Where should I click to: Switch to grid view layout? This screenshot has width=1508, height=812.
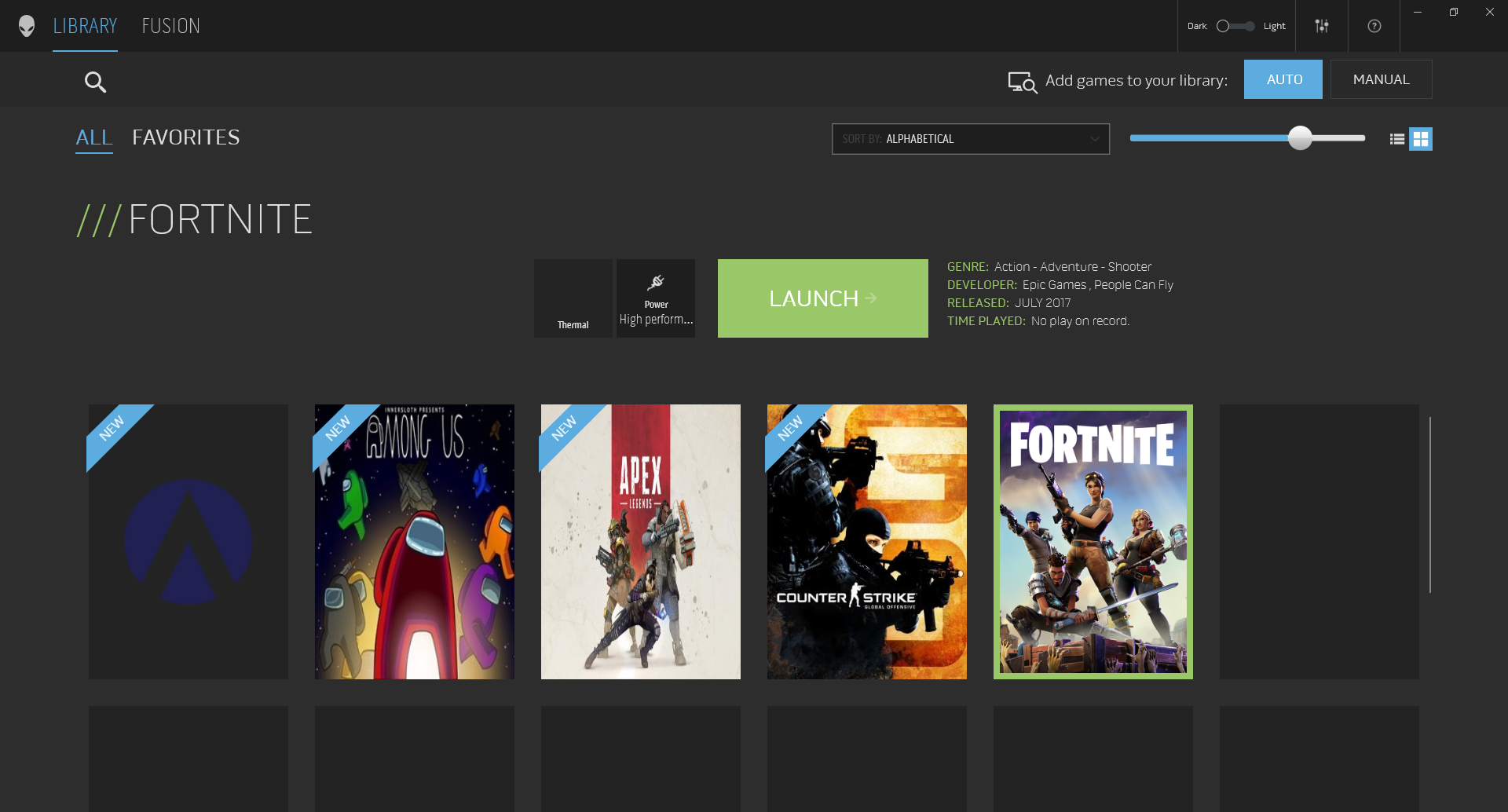coord(1421,139)
